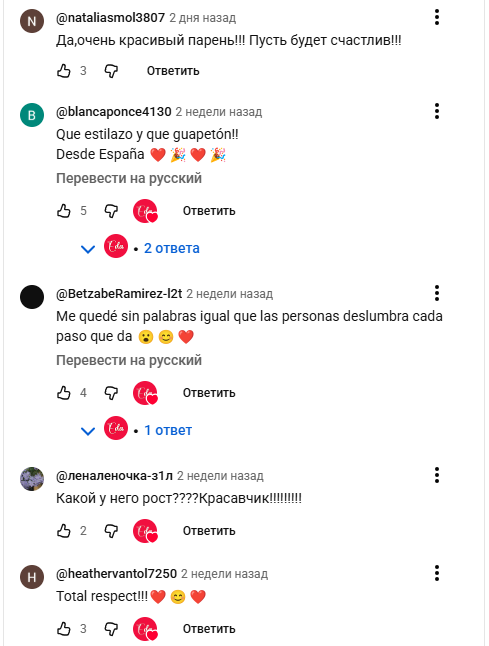Open the options menu for @BetzabeRamirez-l2t's comment
The width and height of the screenshot is (489, 646).
[437, 293]
